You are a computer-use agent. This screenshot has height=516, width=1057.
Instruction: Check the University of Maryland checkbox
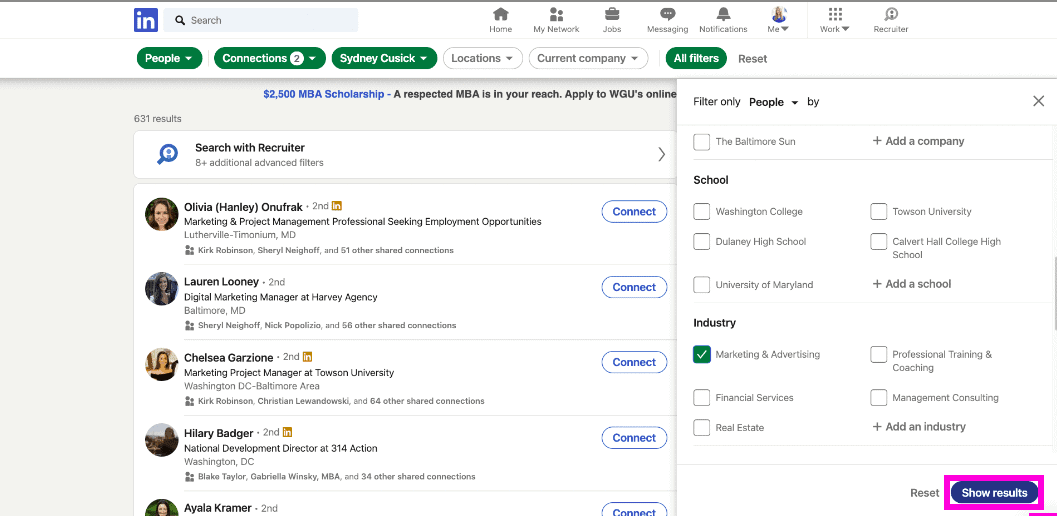(702, 284)
